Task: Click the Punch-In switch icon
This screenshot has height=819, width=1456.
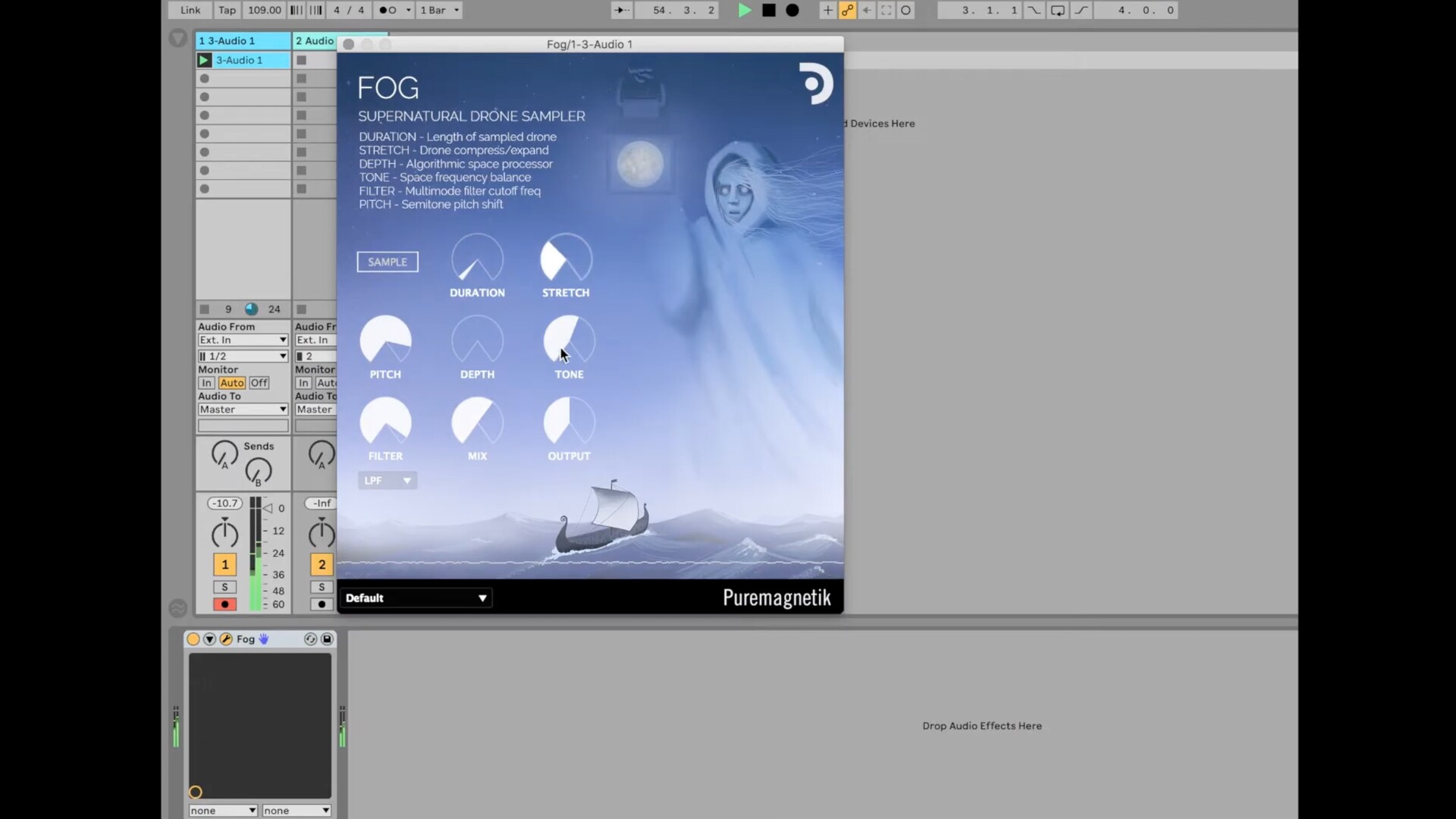Action: [x=1034, y=10]
